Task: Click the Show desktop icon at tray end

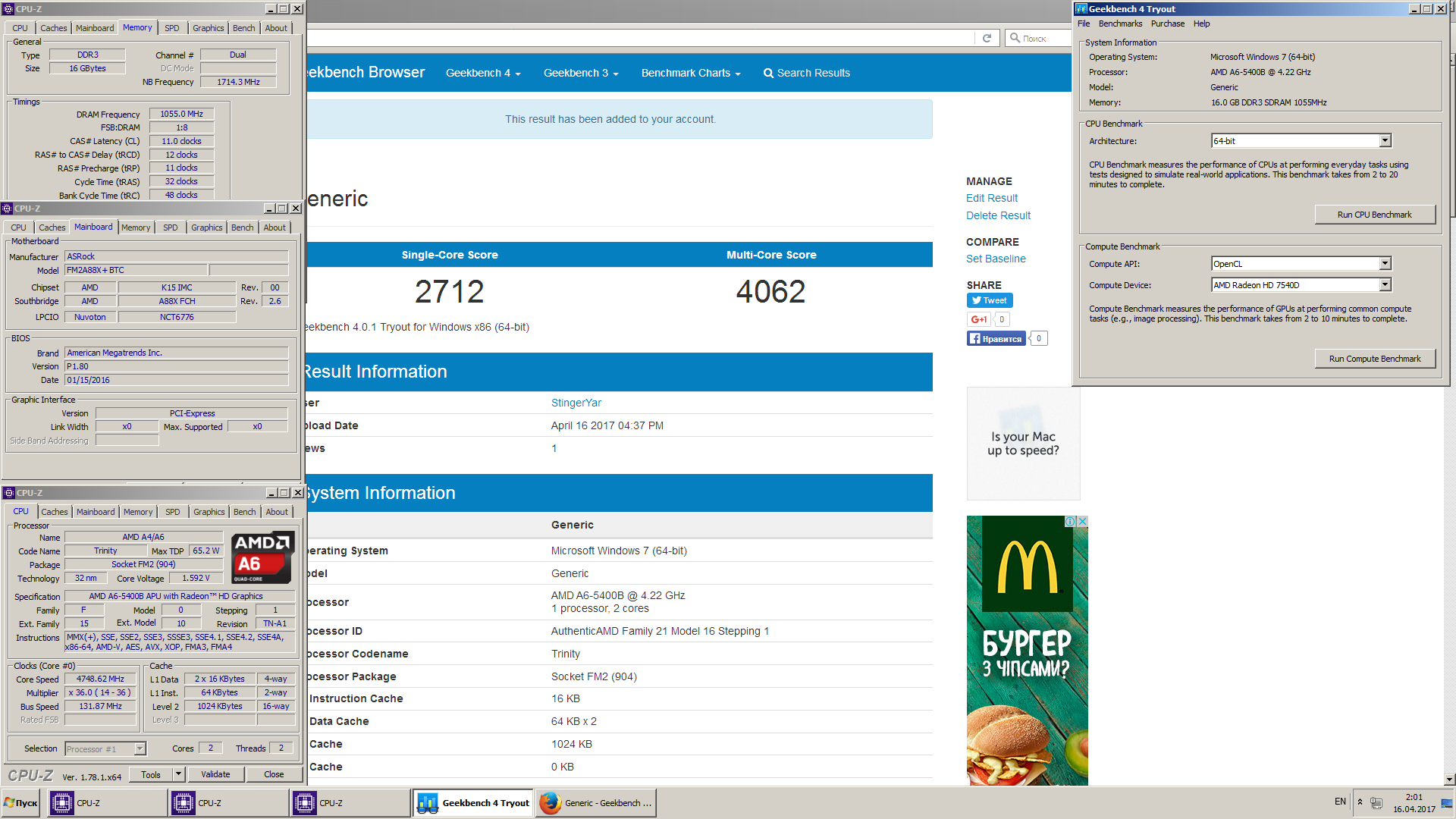Action: tap(1447, 803)
